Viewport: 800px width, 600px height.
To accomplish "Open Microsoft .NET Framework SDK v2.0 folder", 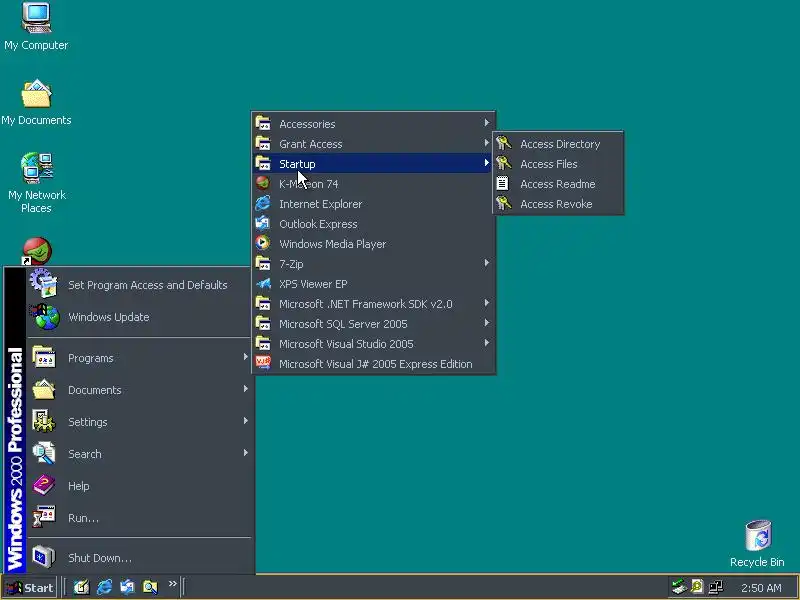I will pos(373,304).
